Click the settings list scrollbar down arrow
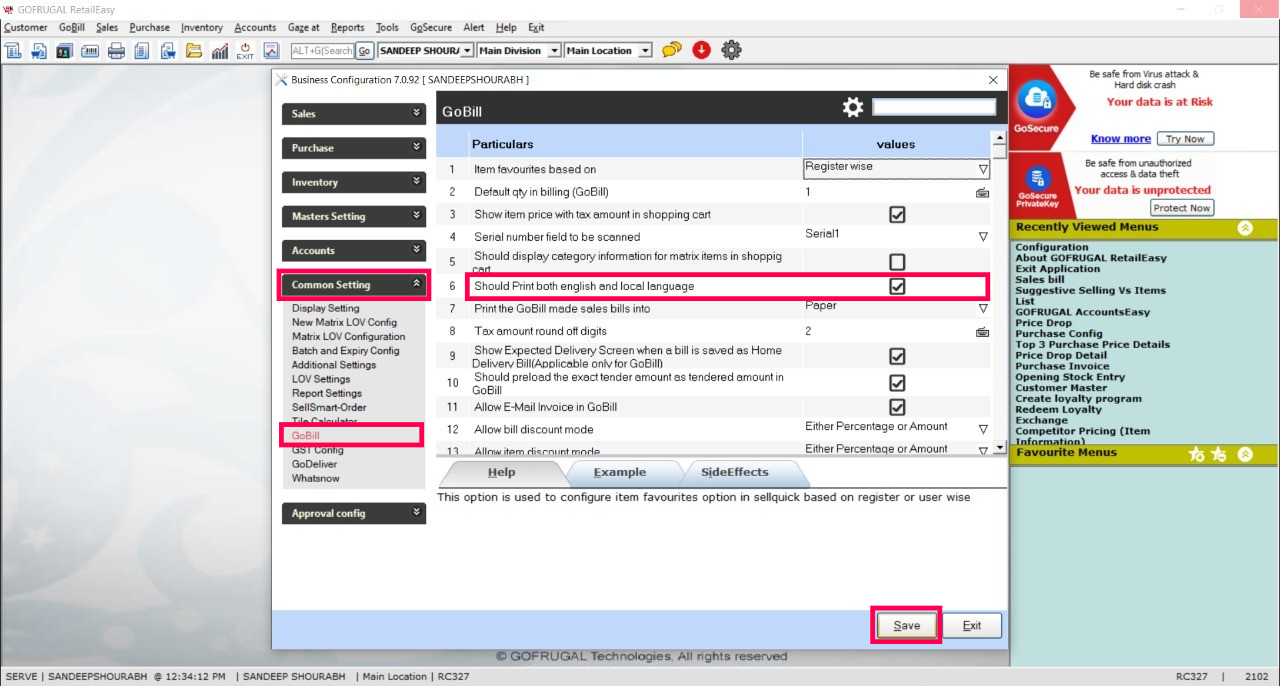This screenshot has width=1280, height=686. coord(998,450)
